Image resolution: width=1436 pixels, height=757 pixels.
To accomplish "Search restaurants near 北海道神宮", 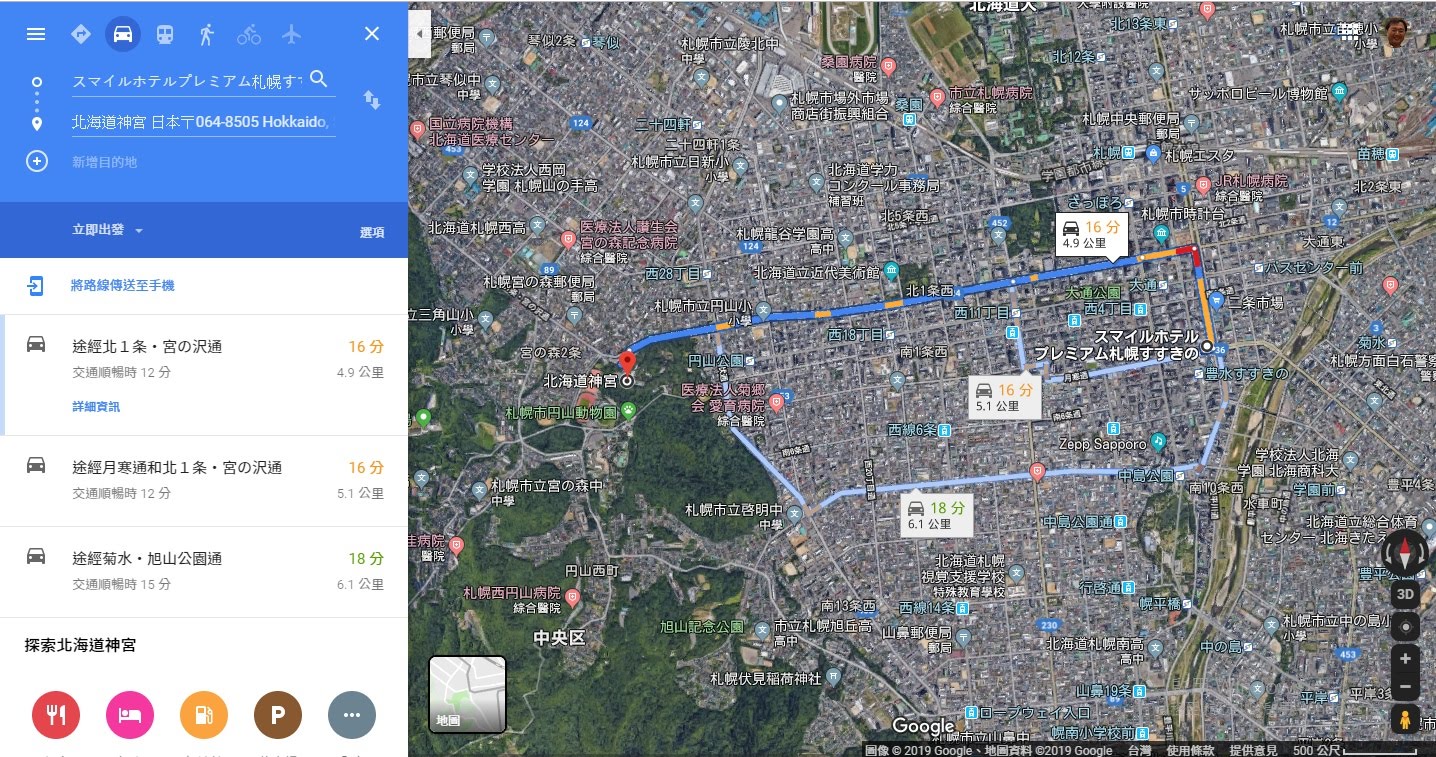I will coord(56,715).
